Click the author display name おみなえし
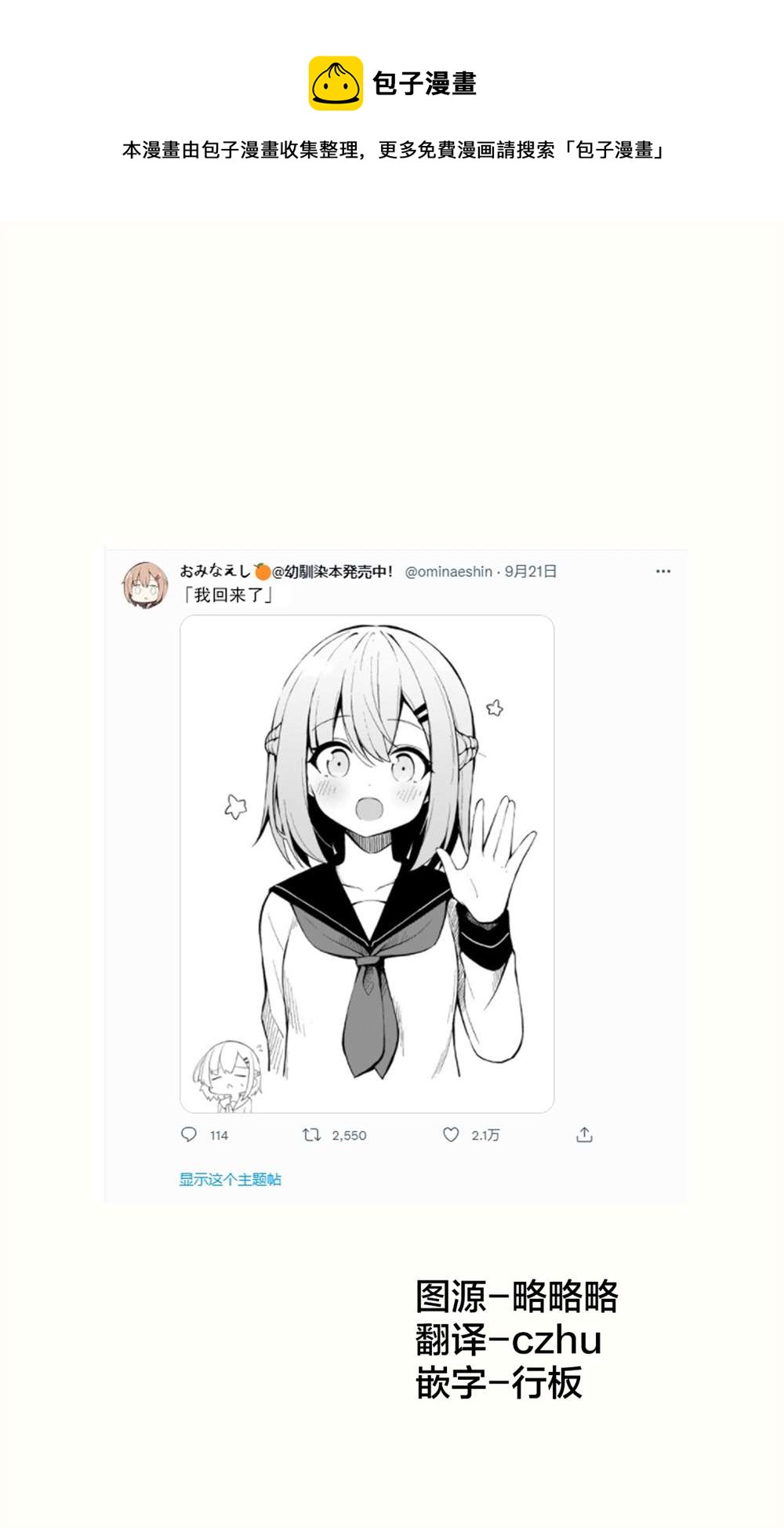 coord(215,571)
